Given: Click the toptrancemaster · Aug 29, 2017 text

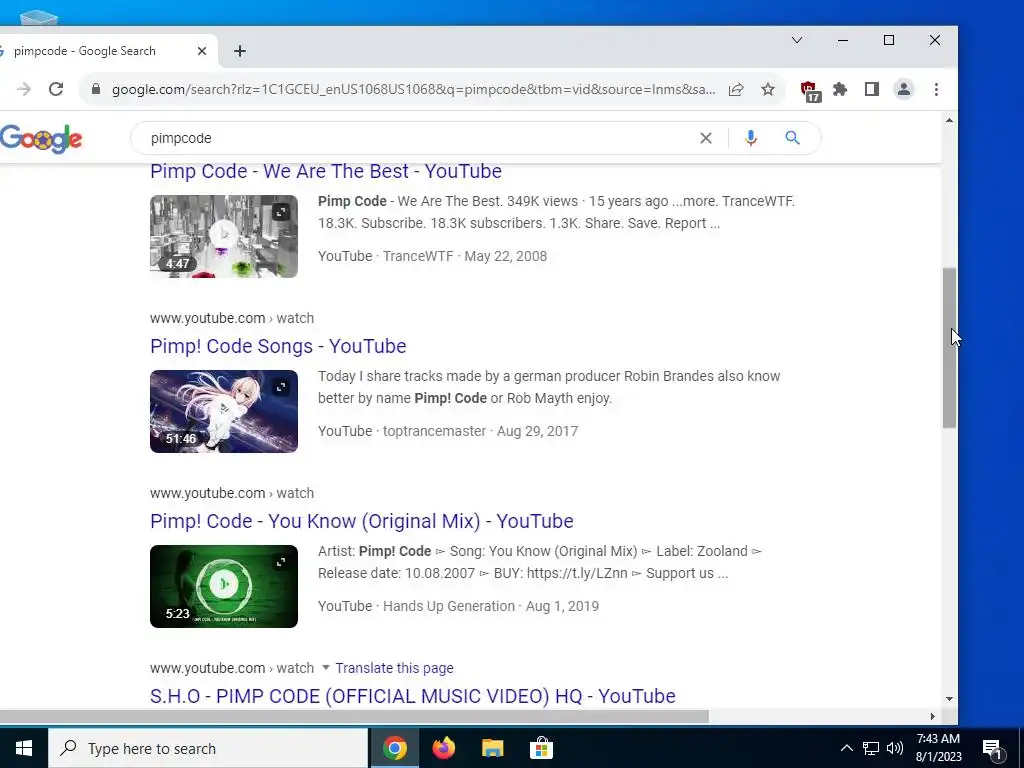Looking at the screenshot, I should 480,431.
